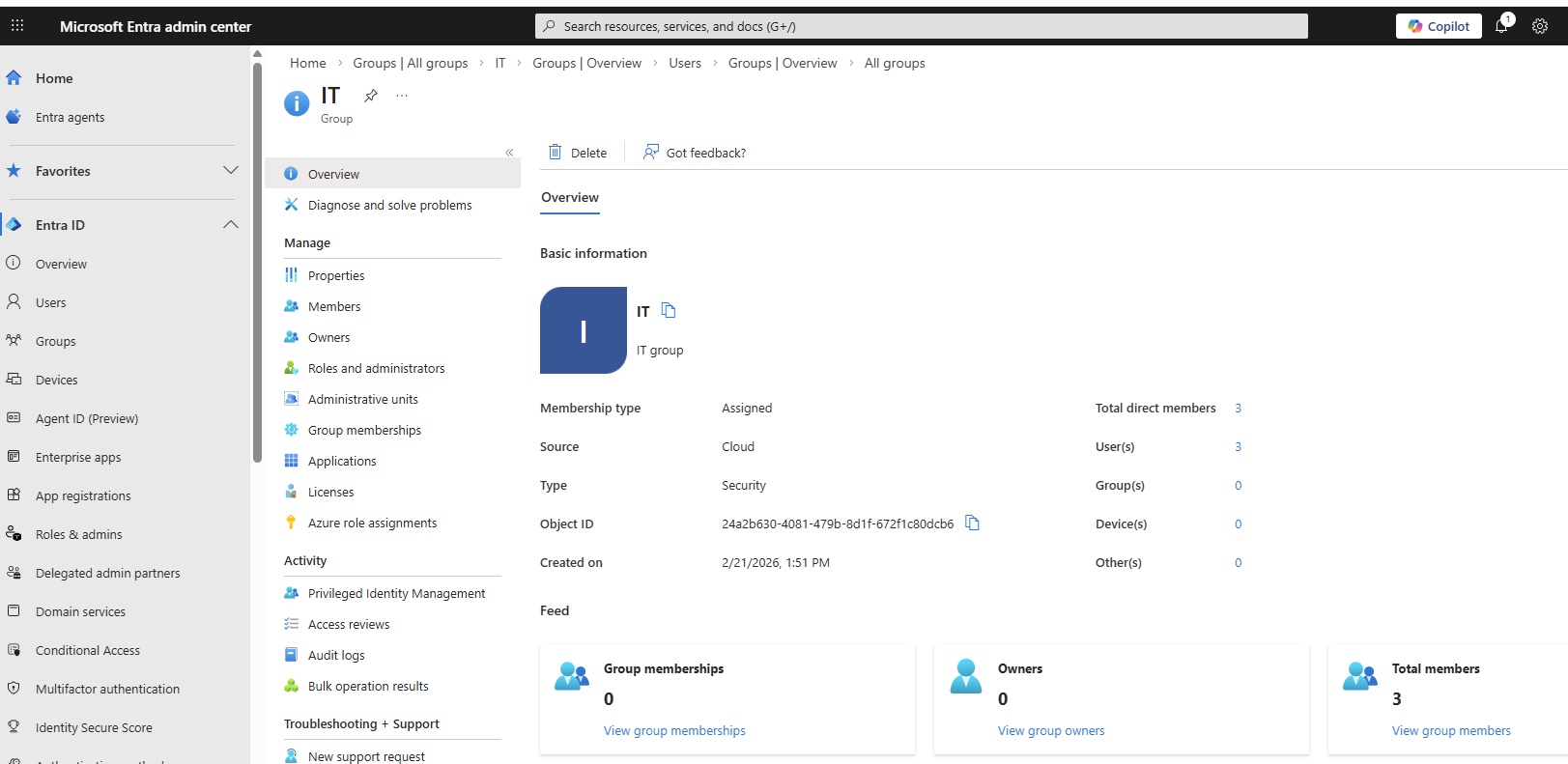Click the app launcher waffle icon
This screenshot has width=1568, height=764.
coord(17,26)
